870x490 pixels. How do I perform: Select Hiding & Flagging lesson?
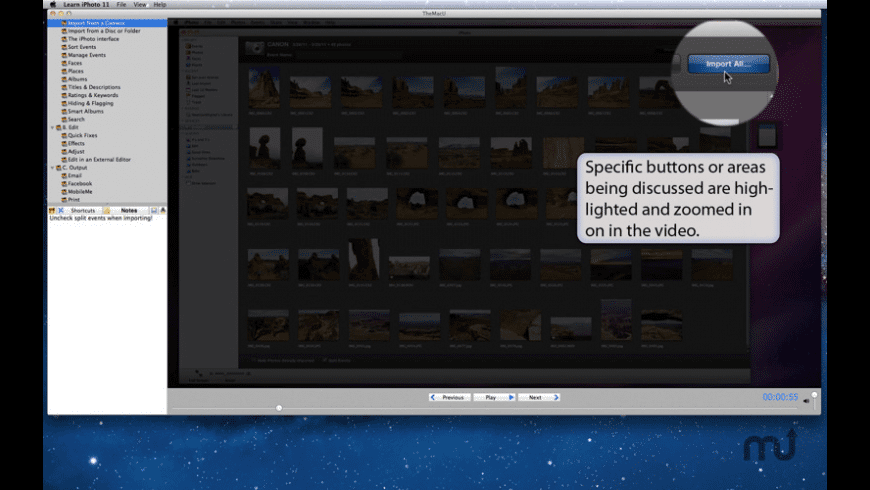click(x=90, y=103)
